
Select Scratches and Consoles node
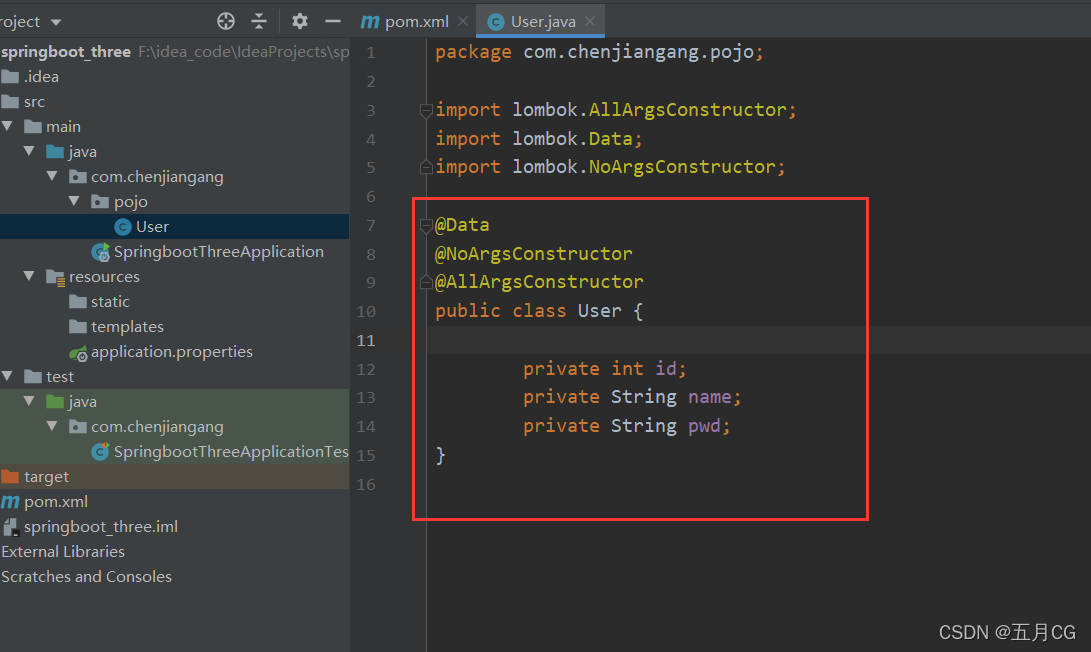pyautogui.click(x=86, y=577)
